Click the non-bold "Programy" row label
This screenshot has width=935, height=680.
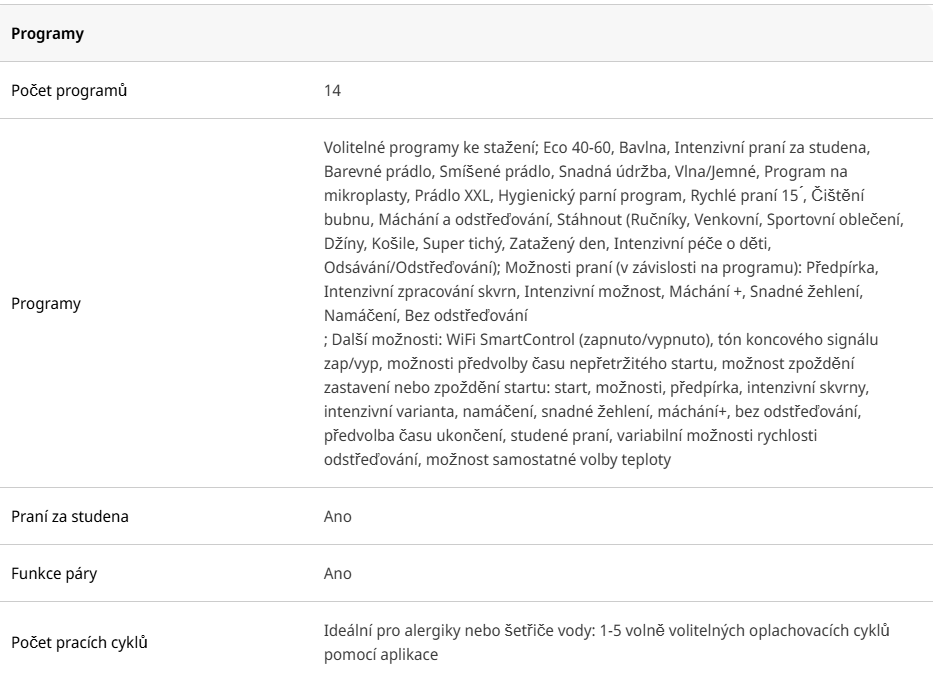point(46,302)
